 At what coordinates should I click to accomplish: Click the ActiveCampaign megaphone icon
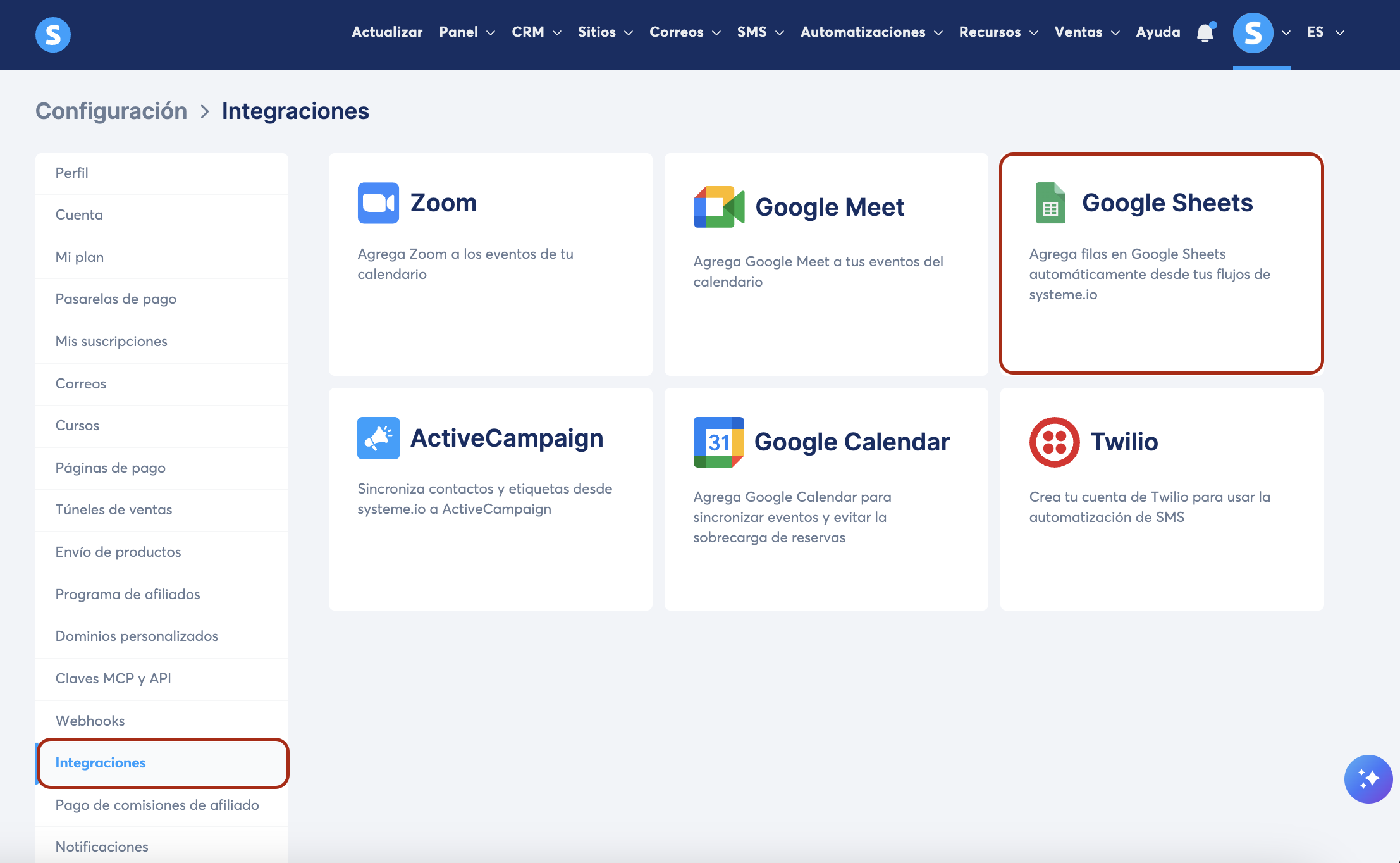point(378,438)
